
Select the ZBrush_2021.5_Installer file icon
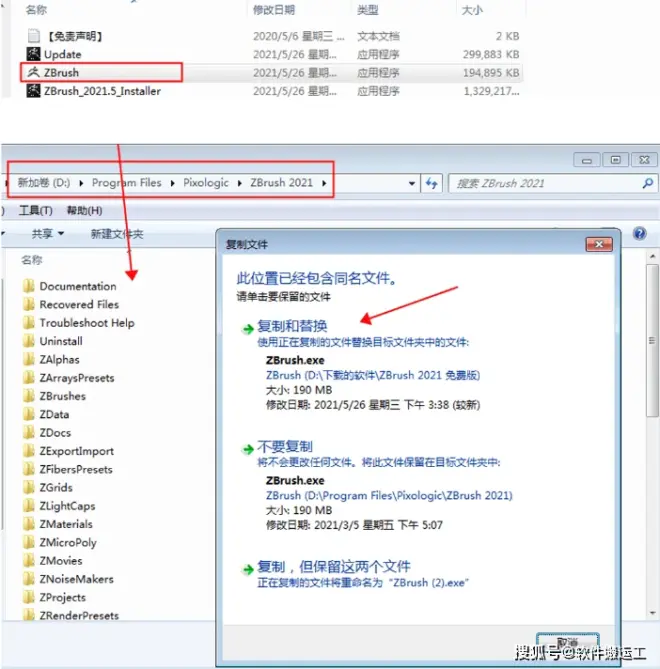tap(33, 90)
